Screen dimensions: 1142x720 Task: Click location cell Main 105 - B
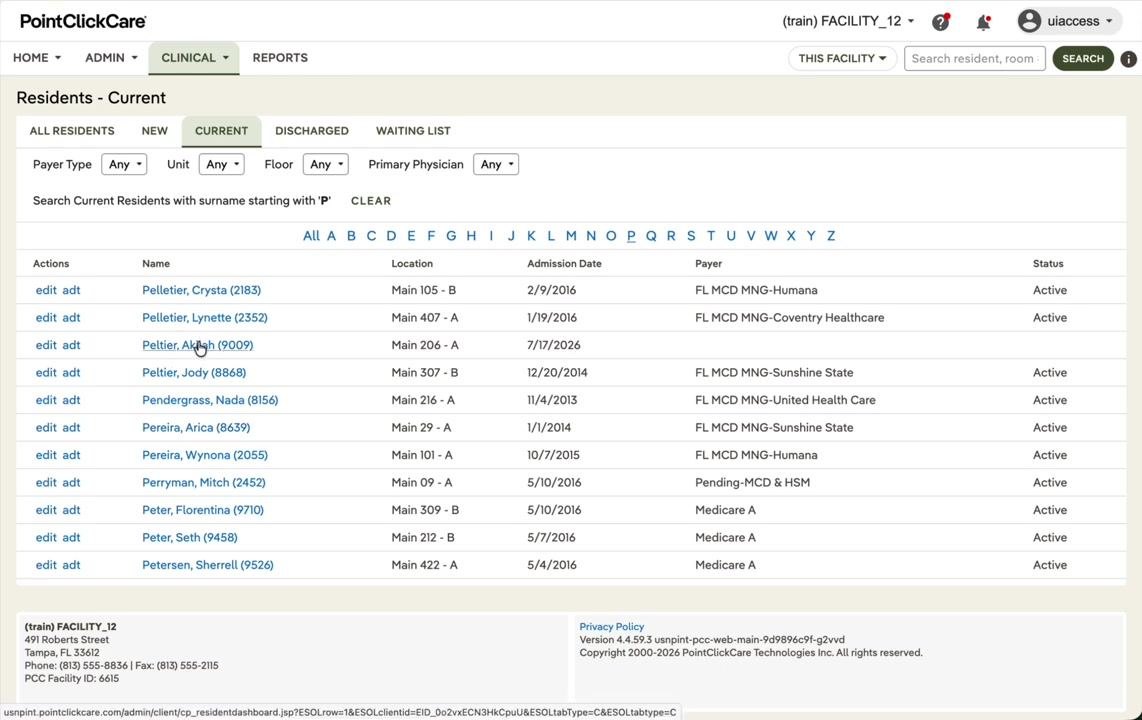coord(424,290)
